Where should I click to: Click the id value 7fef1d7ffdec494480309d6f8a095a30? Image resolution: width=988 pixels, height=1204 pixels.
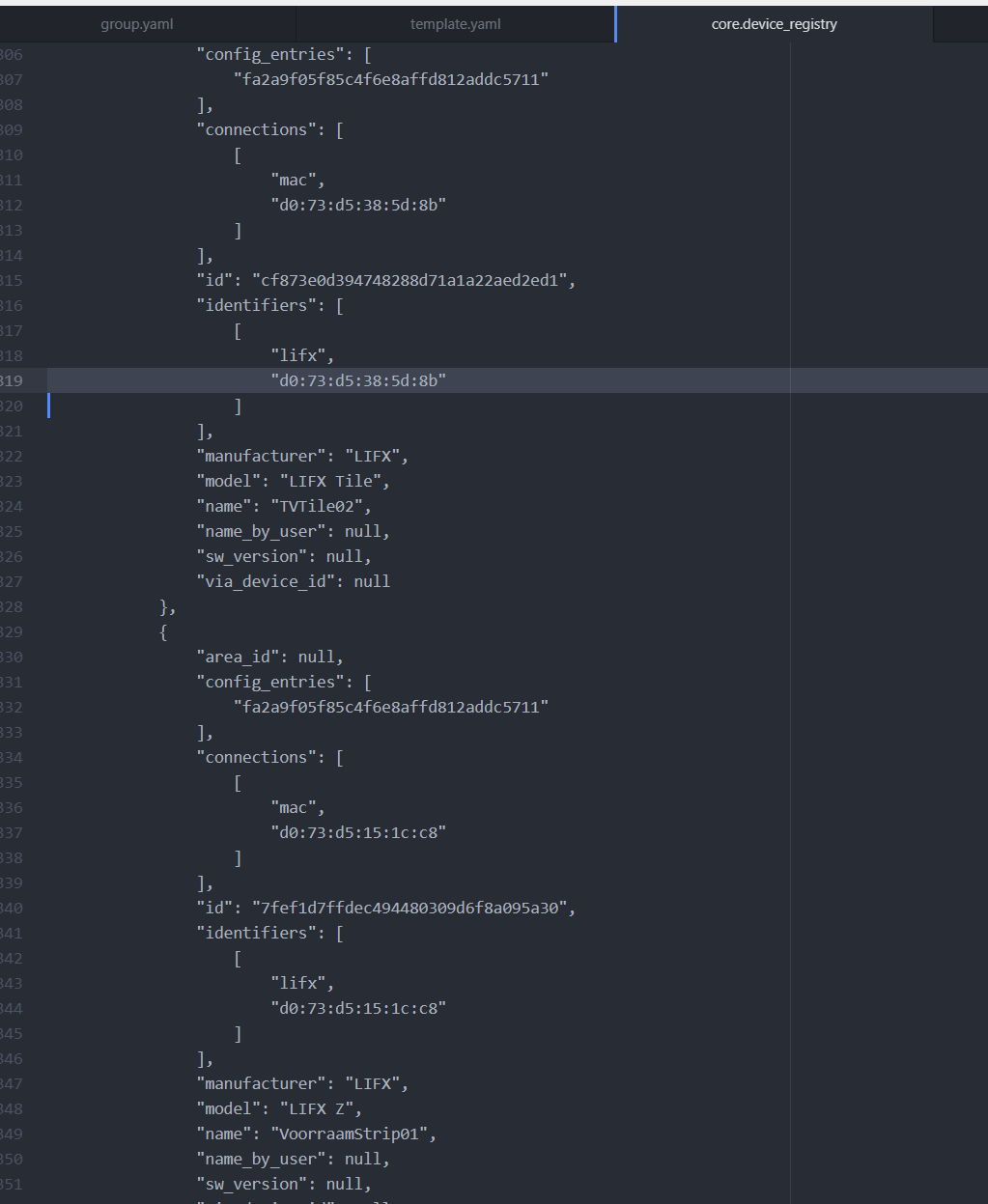(x=409, y=908)
